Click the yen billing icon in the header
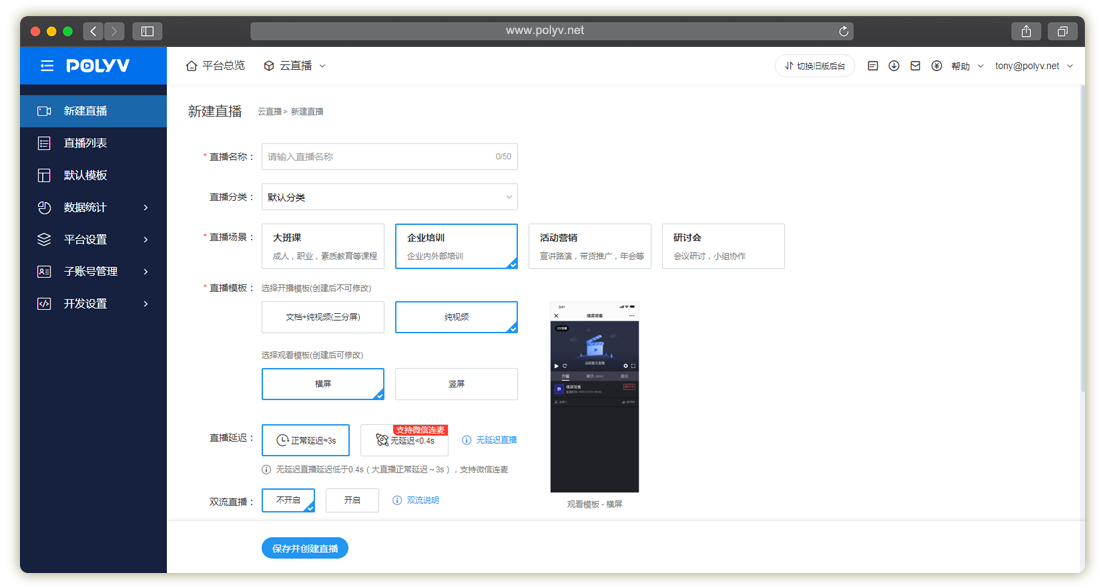The width and height of the screenshot is (1100, 588). [x=937, y=66]
